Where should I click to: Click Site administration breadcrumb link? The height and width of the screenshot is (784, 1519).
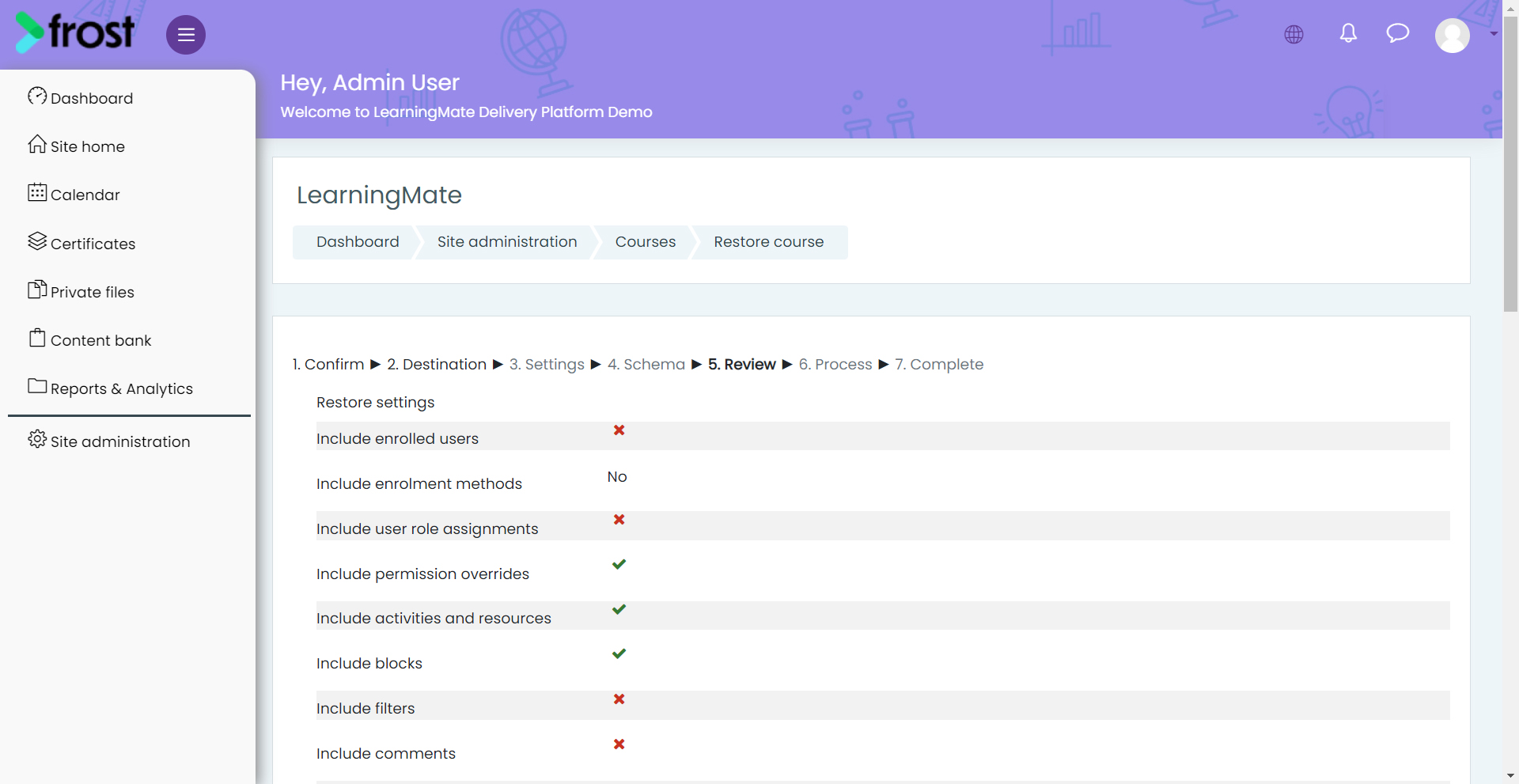click(507, 242)
